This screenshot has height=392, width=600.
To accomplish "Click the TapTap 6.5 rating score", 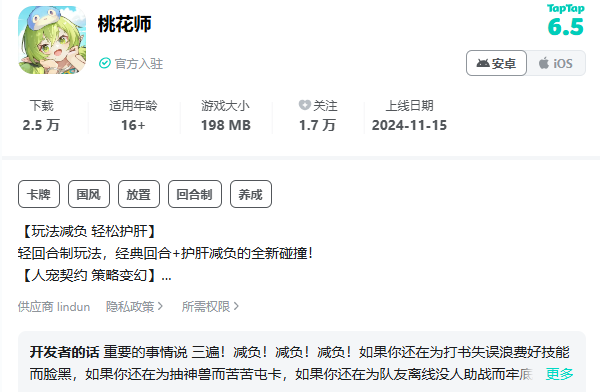I will tap(566, 27).
